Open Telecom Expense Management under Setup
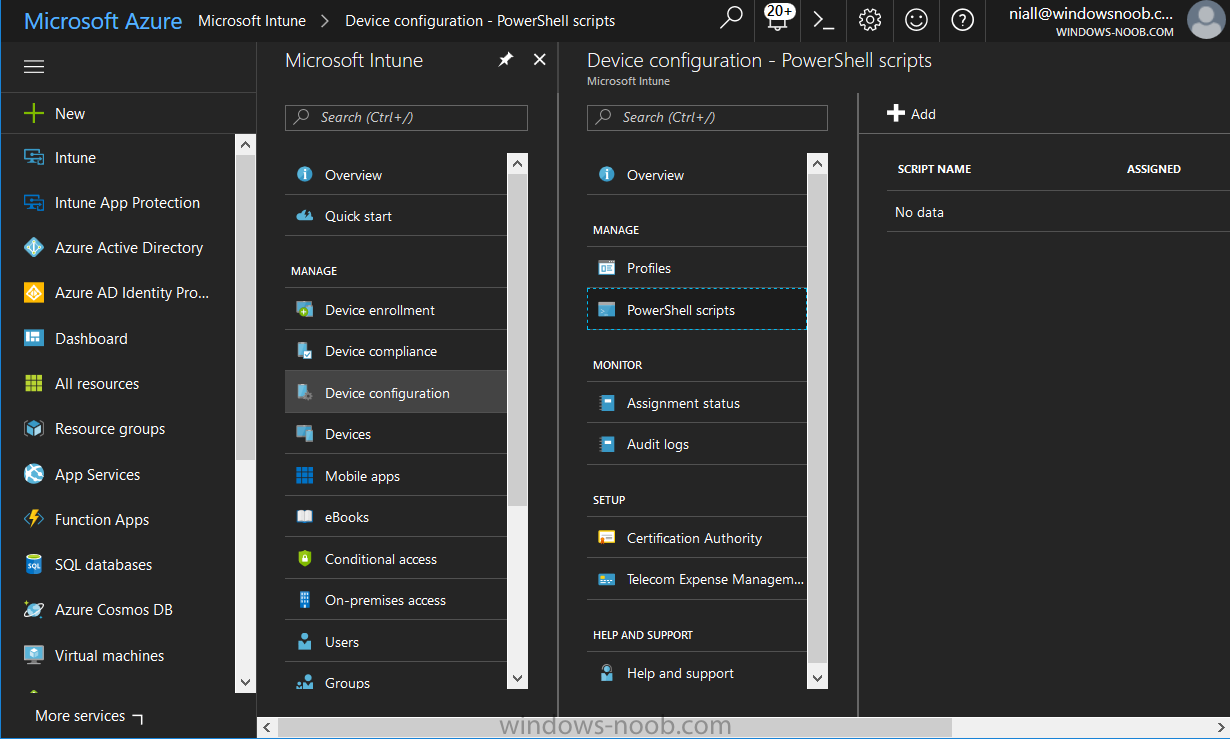 696,579
